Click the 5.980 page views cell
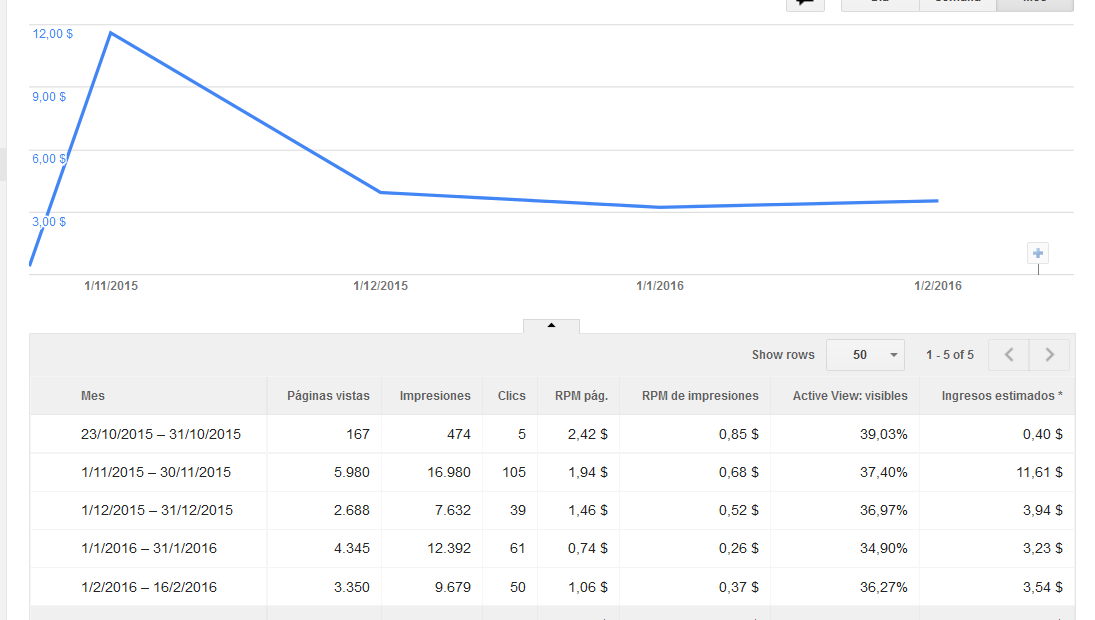This screenshot has width=1095, height=620. pyautogui.click(x=352, y=472)
